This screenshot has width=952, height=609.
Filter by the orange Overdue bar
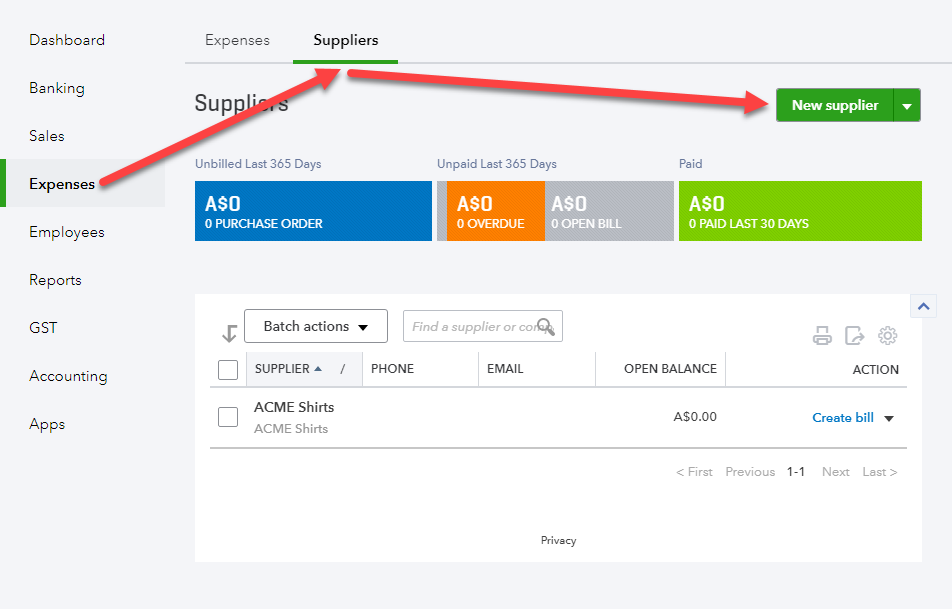coord(495,211)
